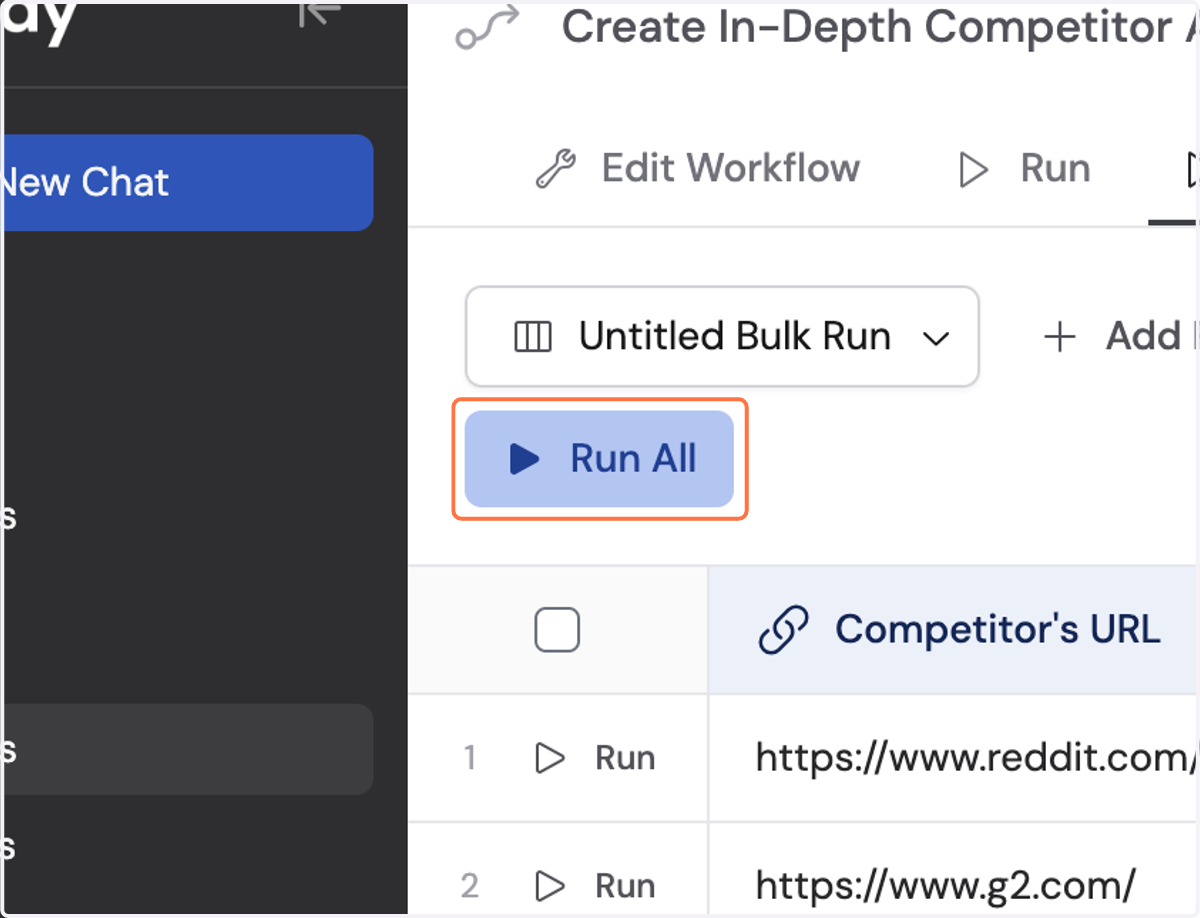The image size is (1200, 918).
Task: Click the columns icon in Untitled Bulk Run
Action: 532,338
